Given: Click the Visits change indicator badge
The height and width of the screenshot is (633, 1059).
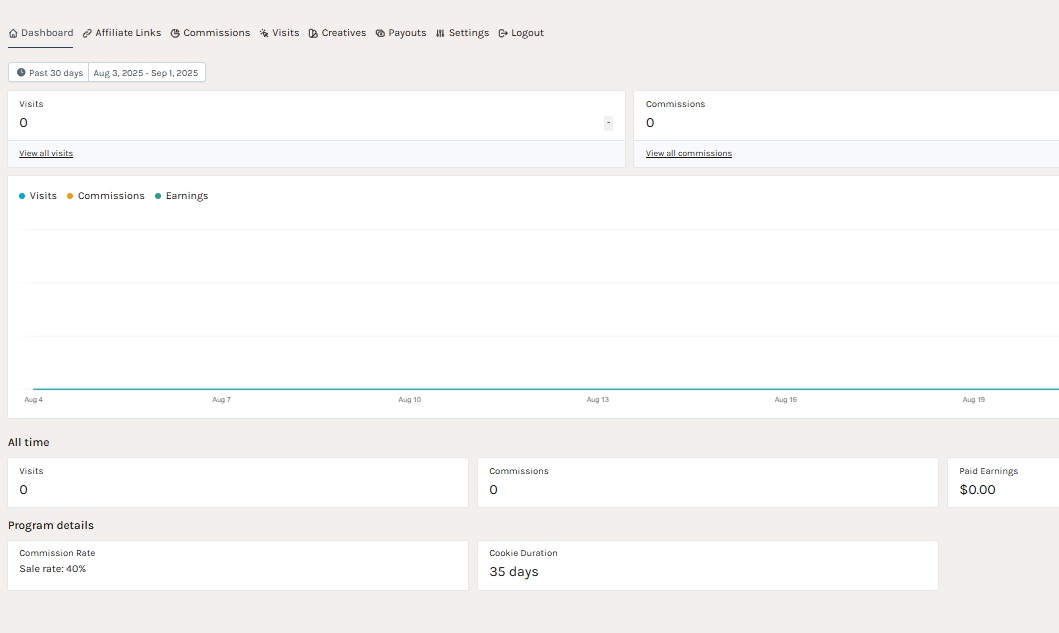Looking at the screenshot, I should [608, 123].
